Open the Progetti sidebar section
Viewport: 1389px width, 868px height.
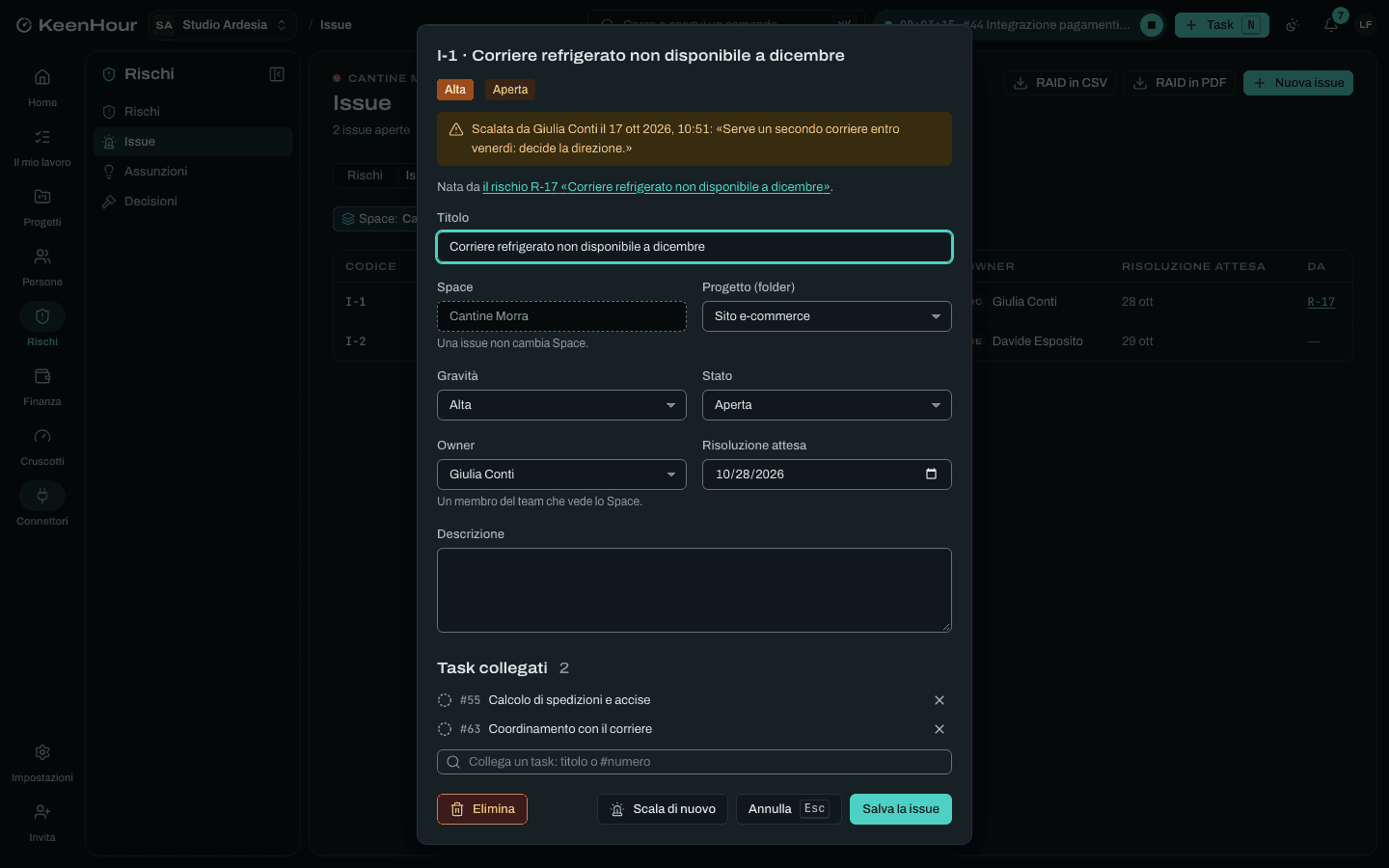42,207
